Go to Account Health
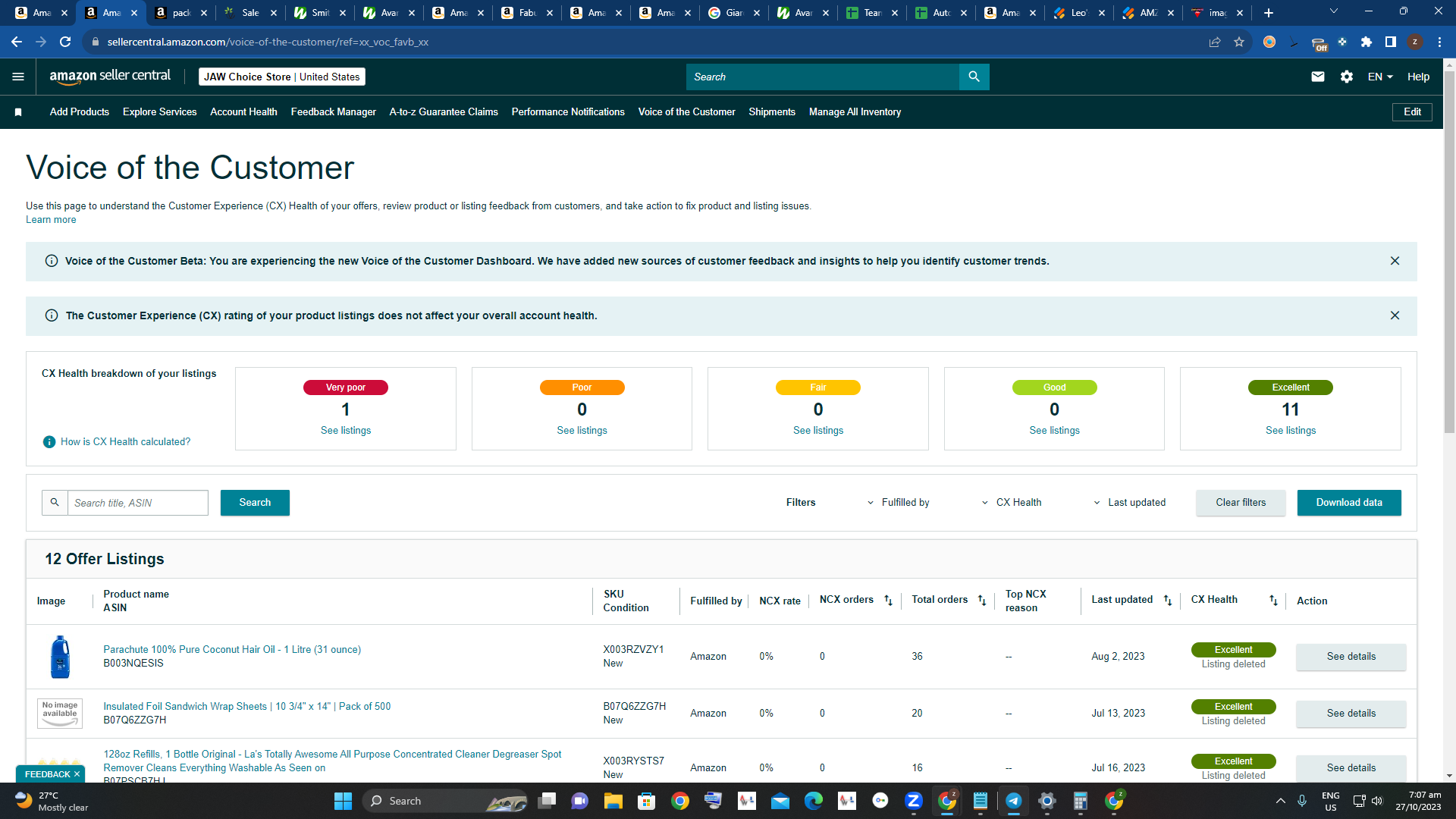The image size is (1456, 819). click(x=243, y=112)
